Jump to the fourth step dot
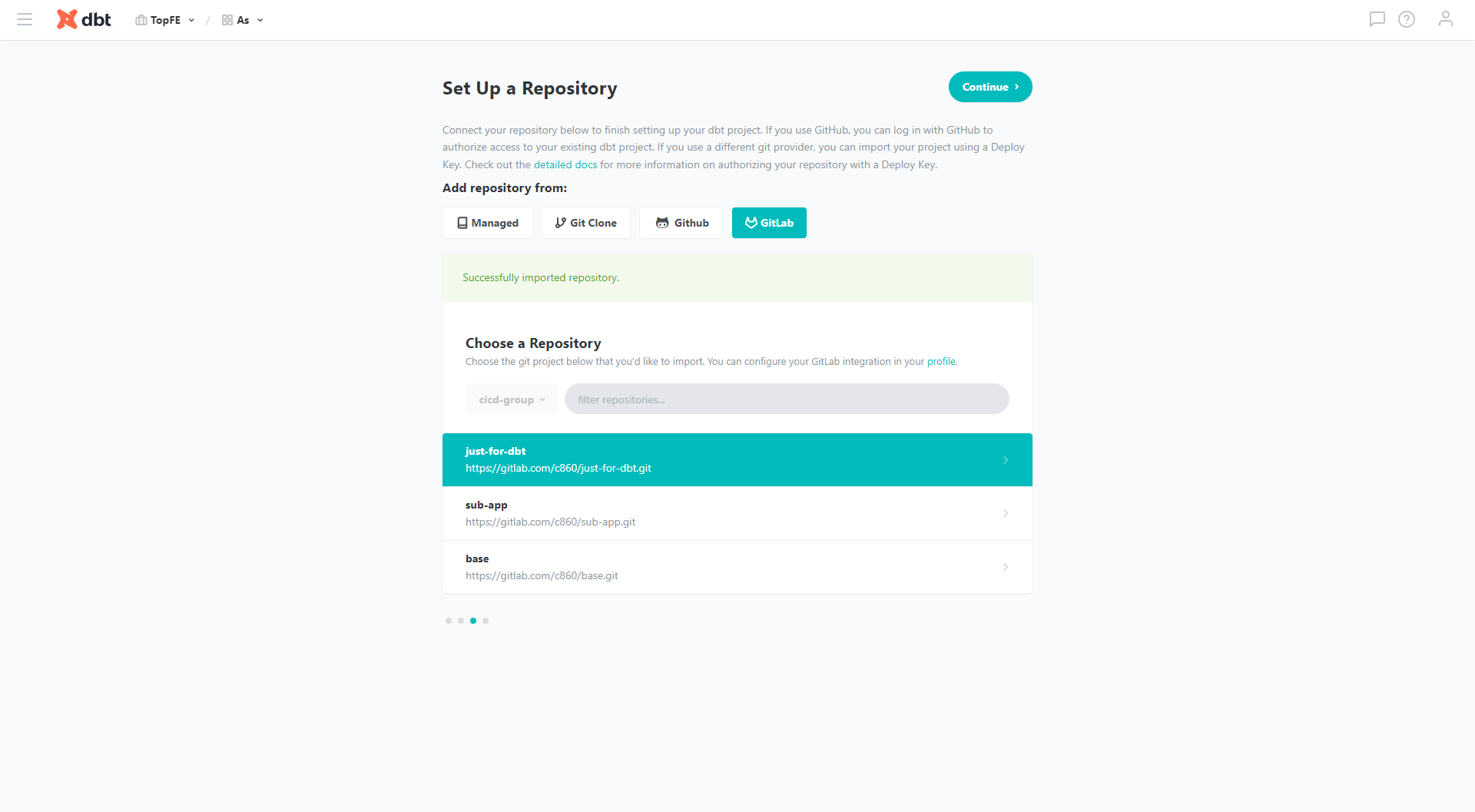The image size is (1475, 812). pyautogui.click(x=486, y=621)
